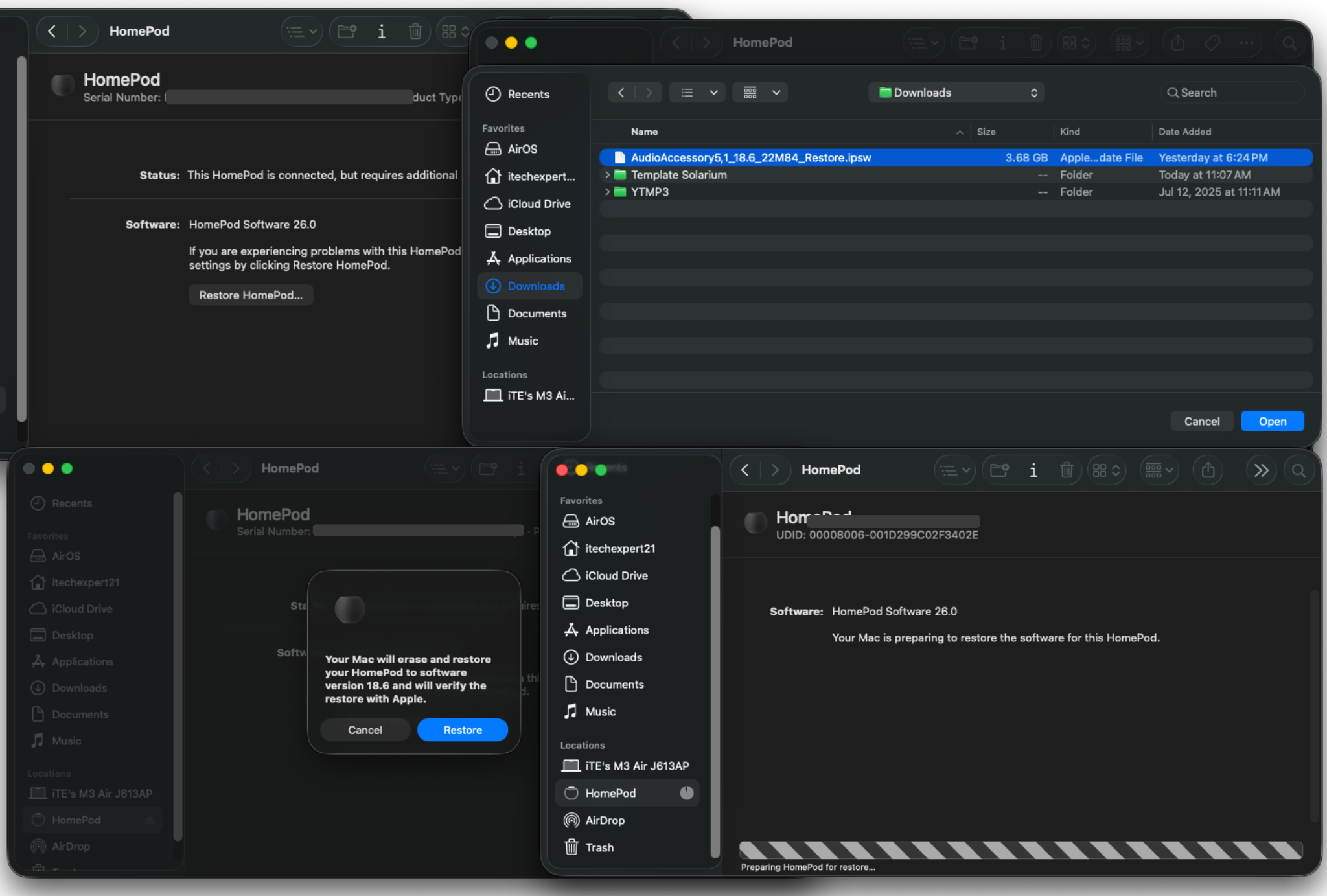Cancel the erase and restore confirmation dialog

tap(365, 729)
